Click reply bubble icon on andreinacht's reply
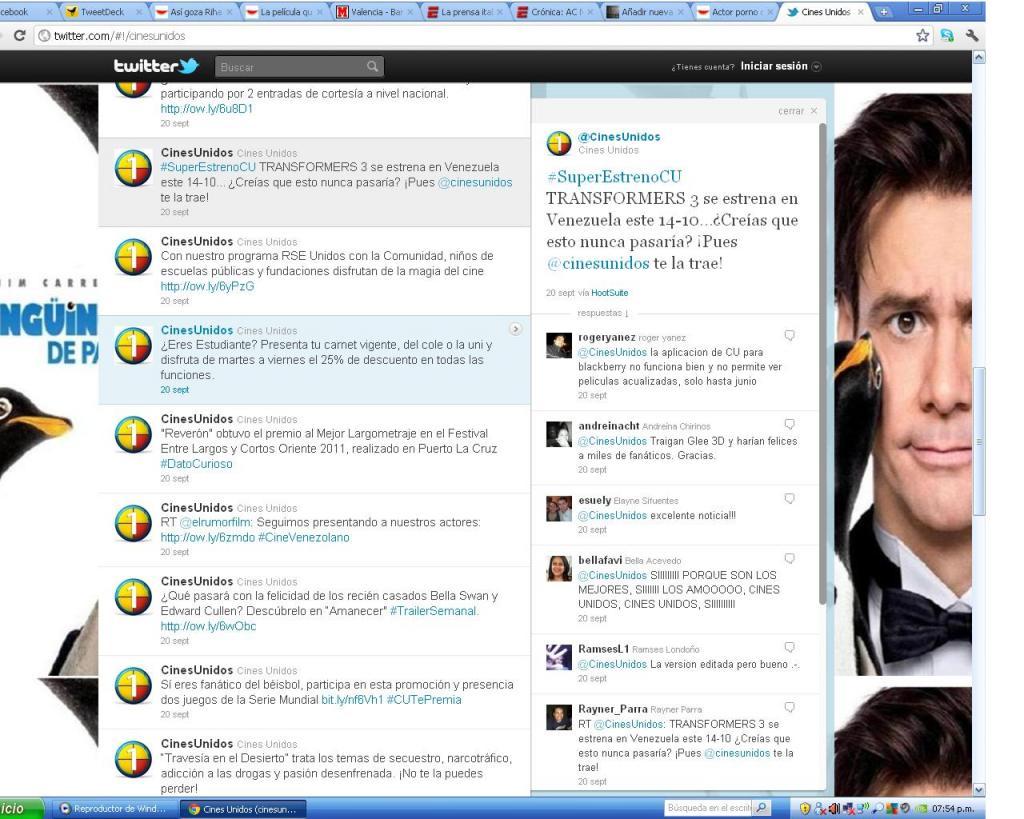The image size is (1024, 819). click(x=790, y=424)
